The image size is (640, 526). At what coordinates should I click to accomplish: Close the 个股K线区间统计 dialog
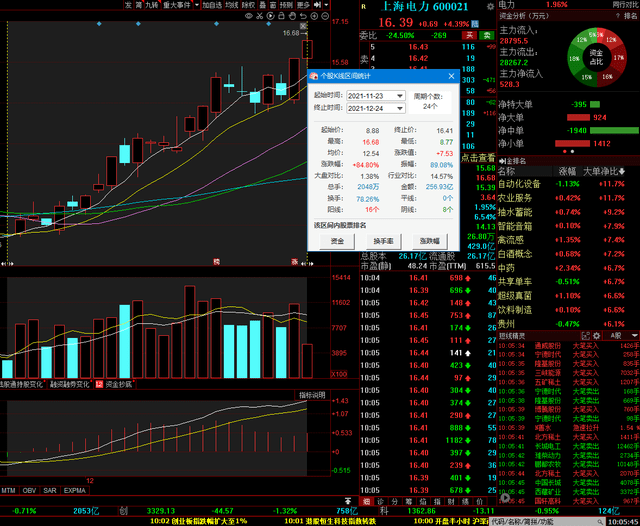451,76
